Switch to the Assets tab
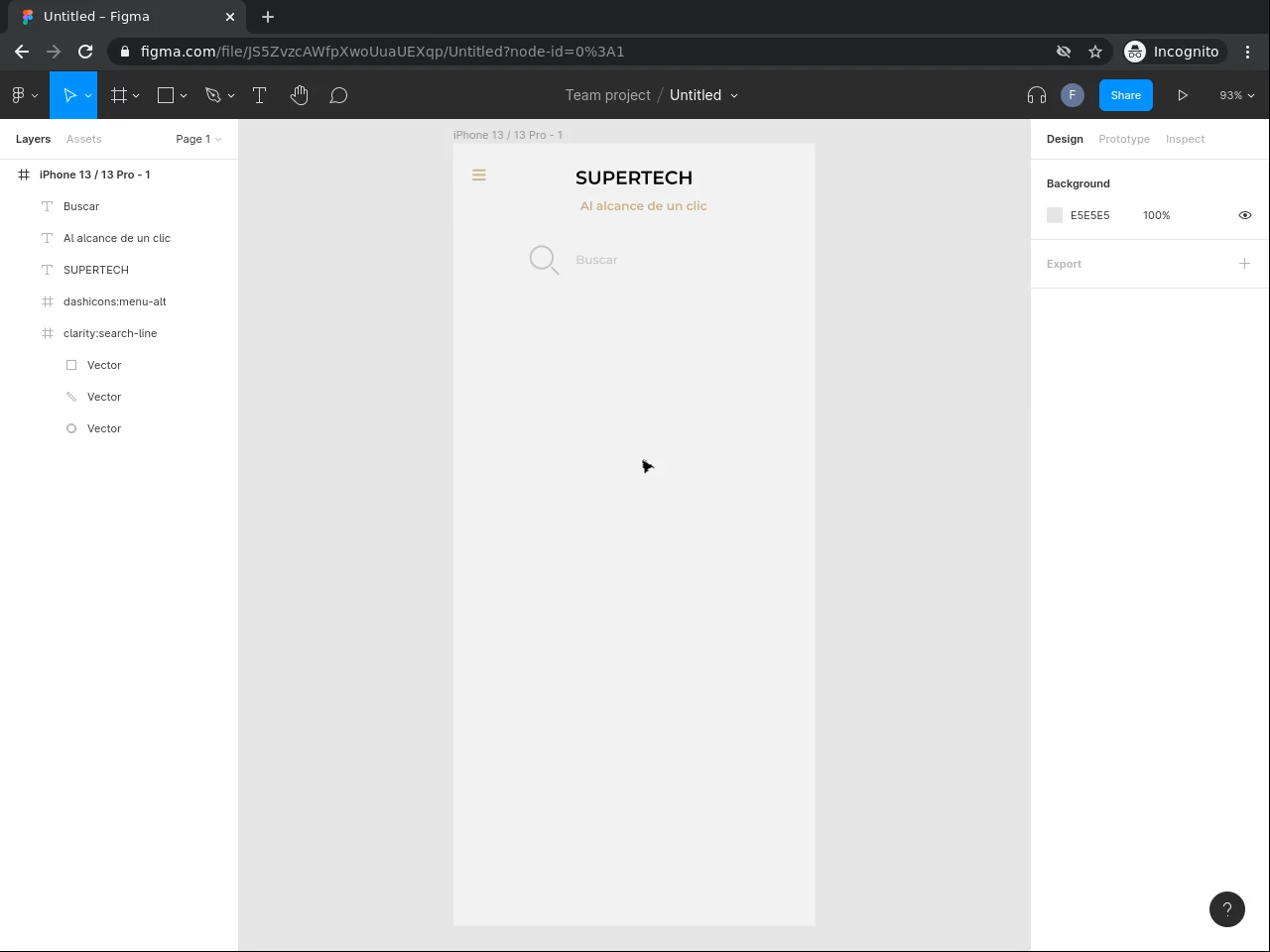 pyautogui.click(x=84, y=139)
